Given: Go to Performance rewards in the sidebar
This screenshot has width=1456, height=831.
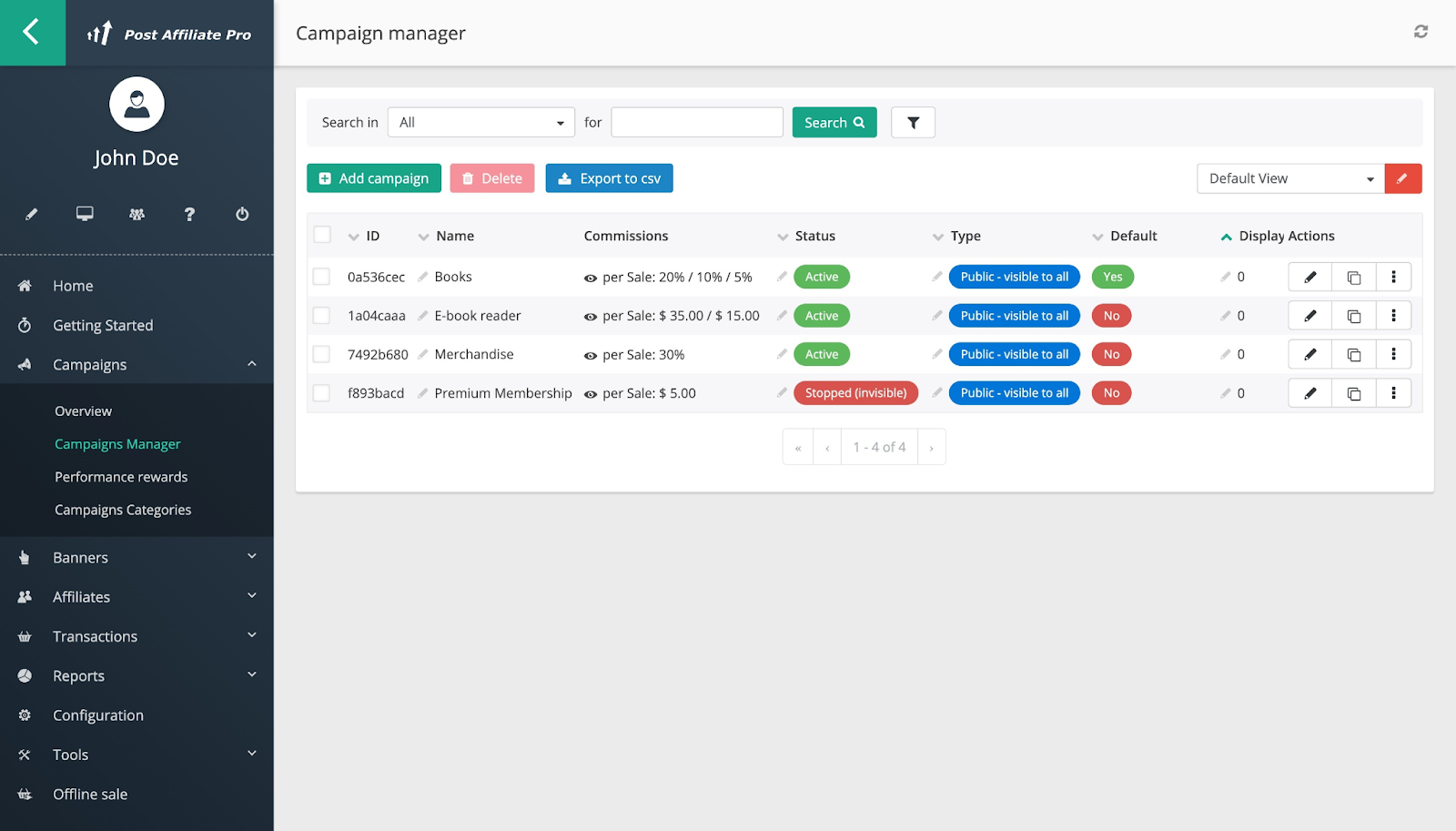Looking at the screenshot, I should pos(120,476).
